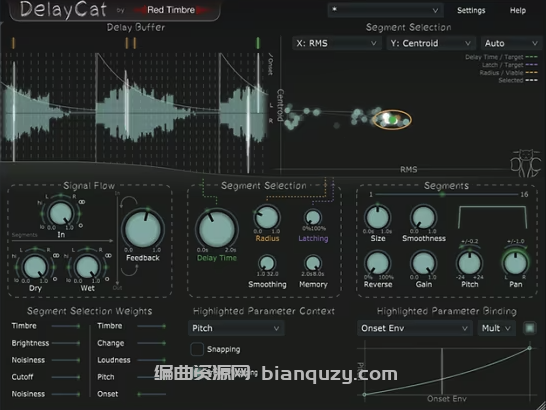The height and width of the screenshot is (410, 546).
Task: Click the purple "Latching" label
Action: [313, 239]
